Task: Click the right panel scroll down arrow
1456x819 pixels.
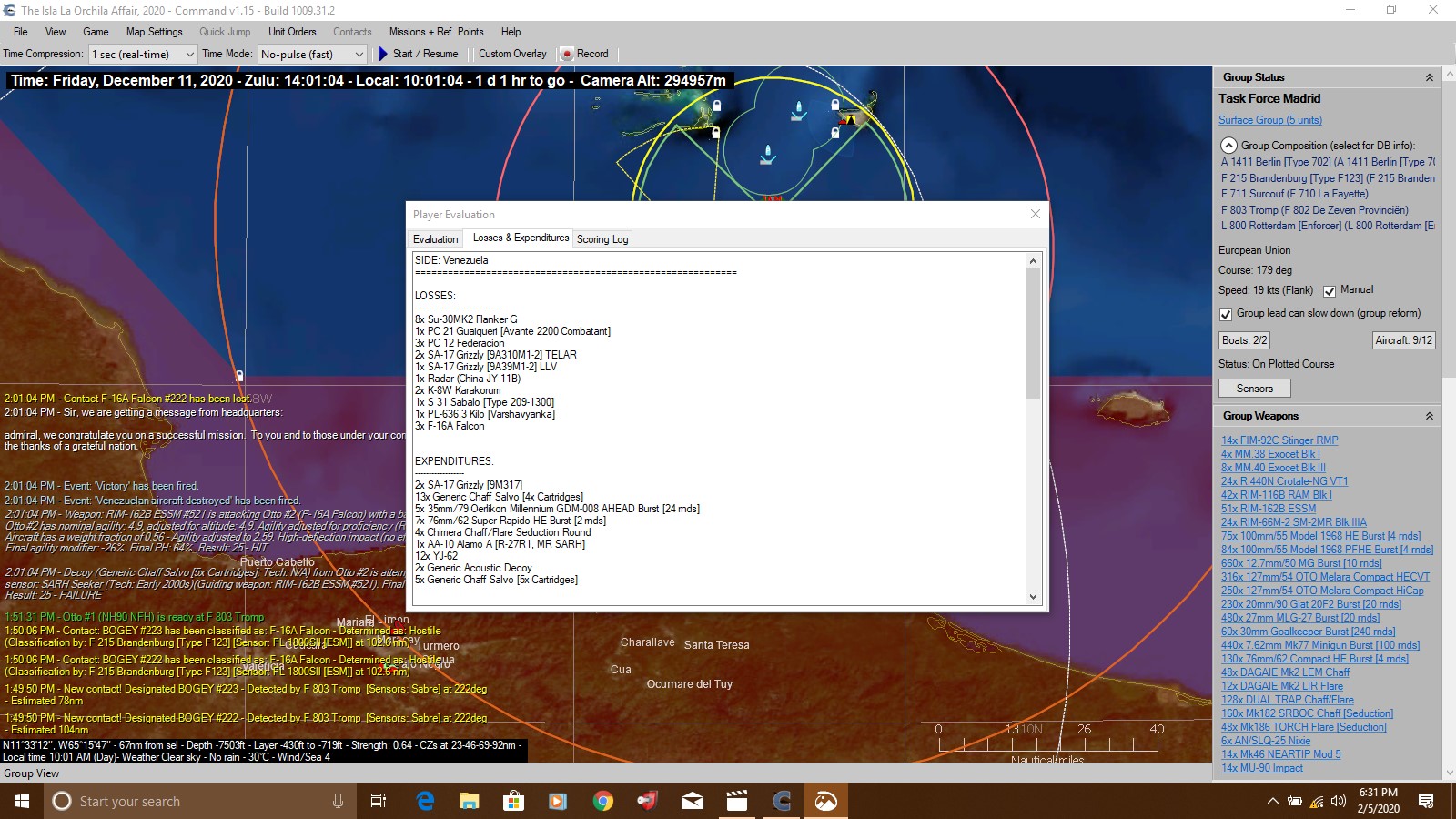Action: click(1449, 773)
